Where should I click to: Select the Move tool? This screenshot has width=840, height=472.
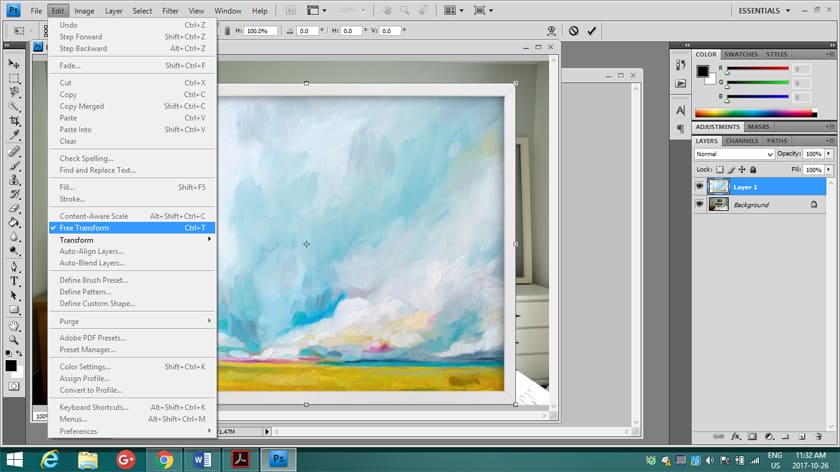pos(14,64)
